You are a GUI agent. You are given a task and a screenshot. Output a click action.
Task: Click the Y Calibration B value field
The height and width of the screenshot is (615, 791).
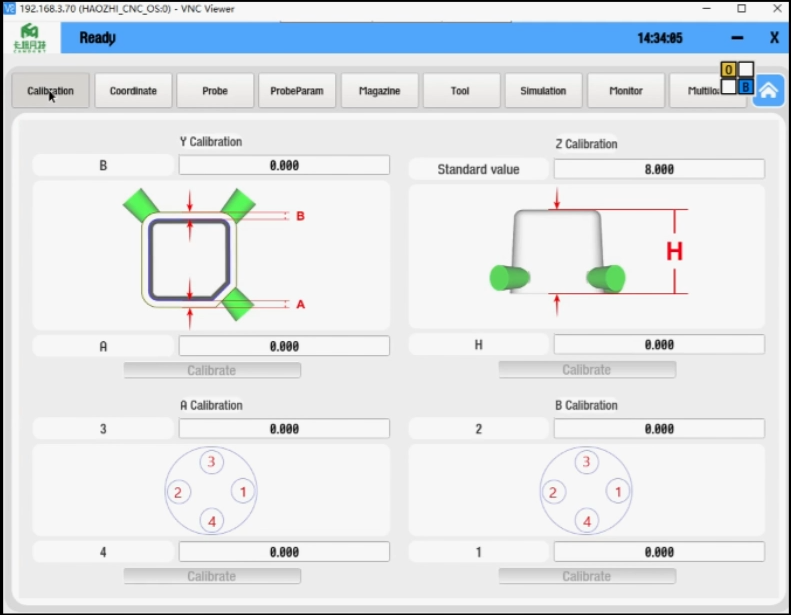point(284,165)
